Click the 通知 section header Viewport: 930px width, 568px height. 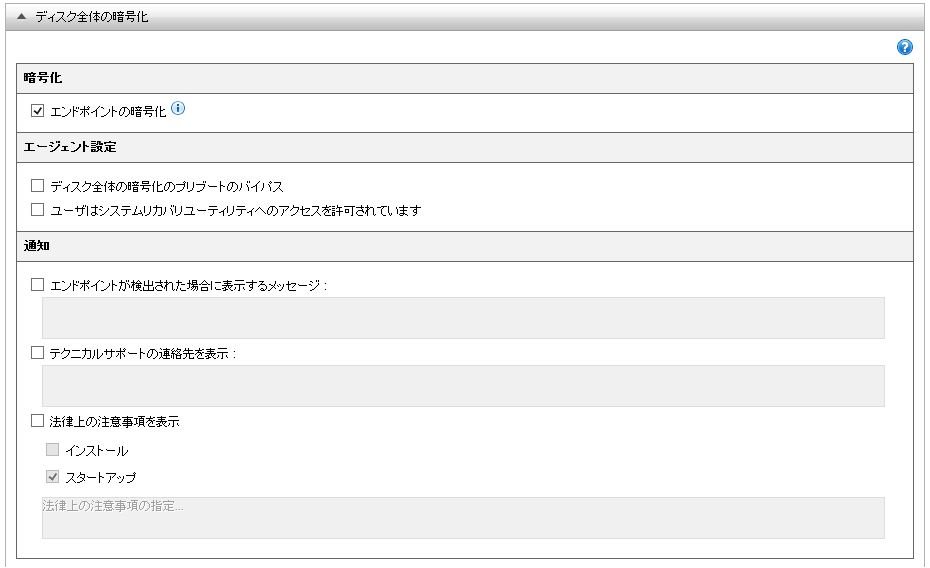(37, 246)
